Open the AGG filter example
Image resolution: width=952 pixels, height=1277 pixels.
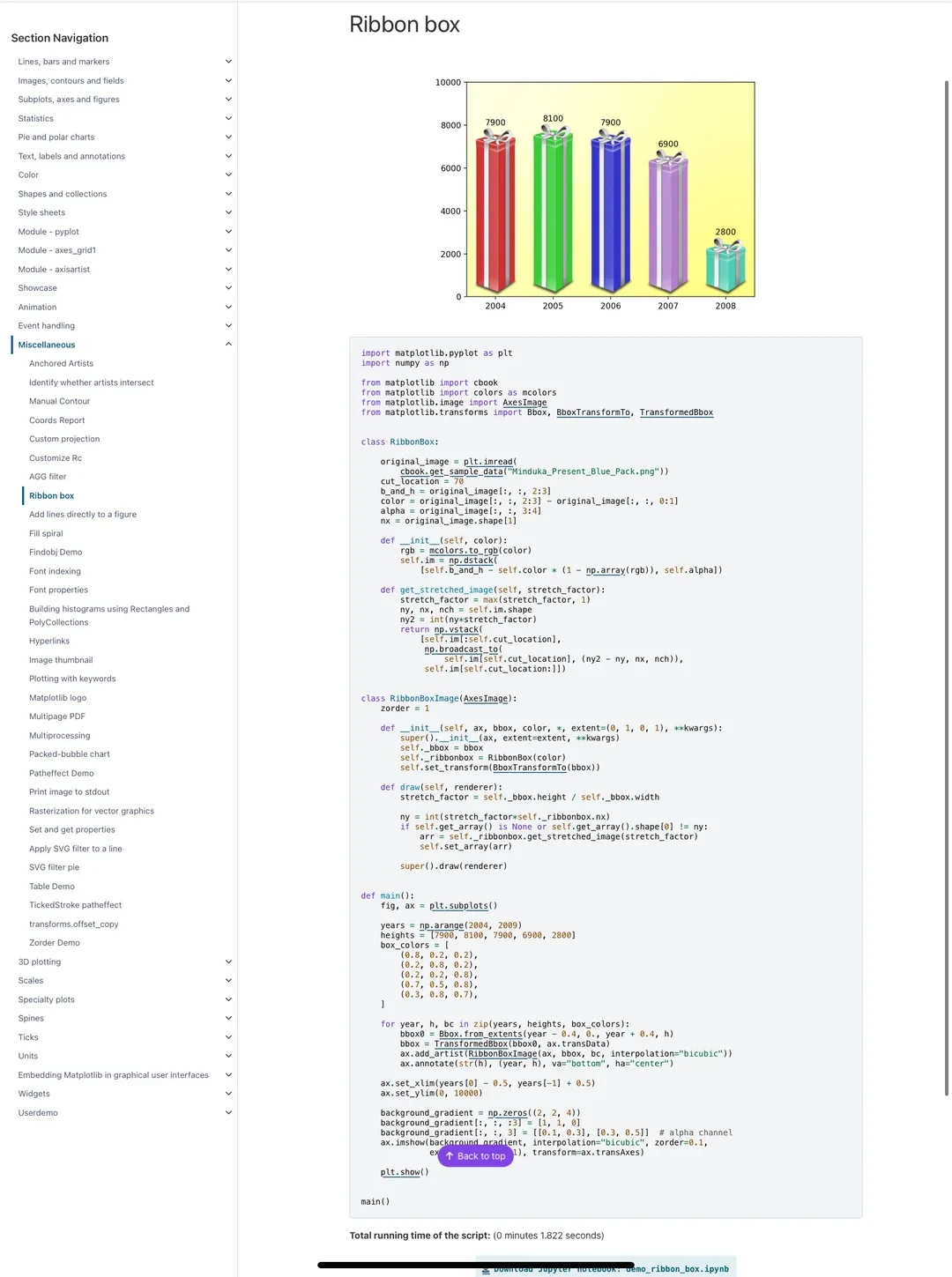point(48,477)
